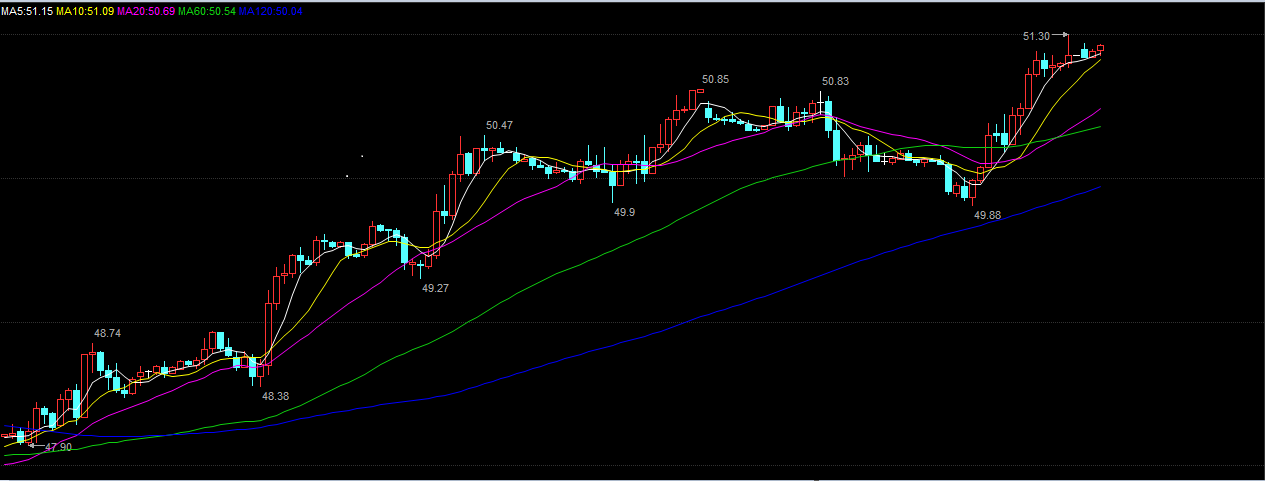This screenshot has height=481, width=1265.
Task: Select the green MA60:50.54 label
Action: point(208,10)
